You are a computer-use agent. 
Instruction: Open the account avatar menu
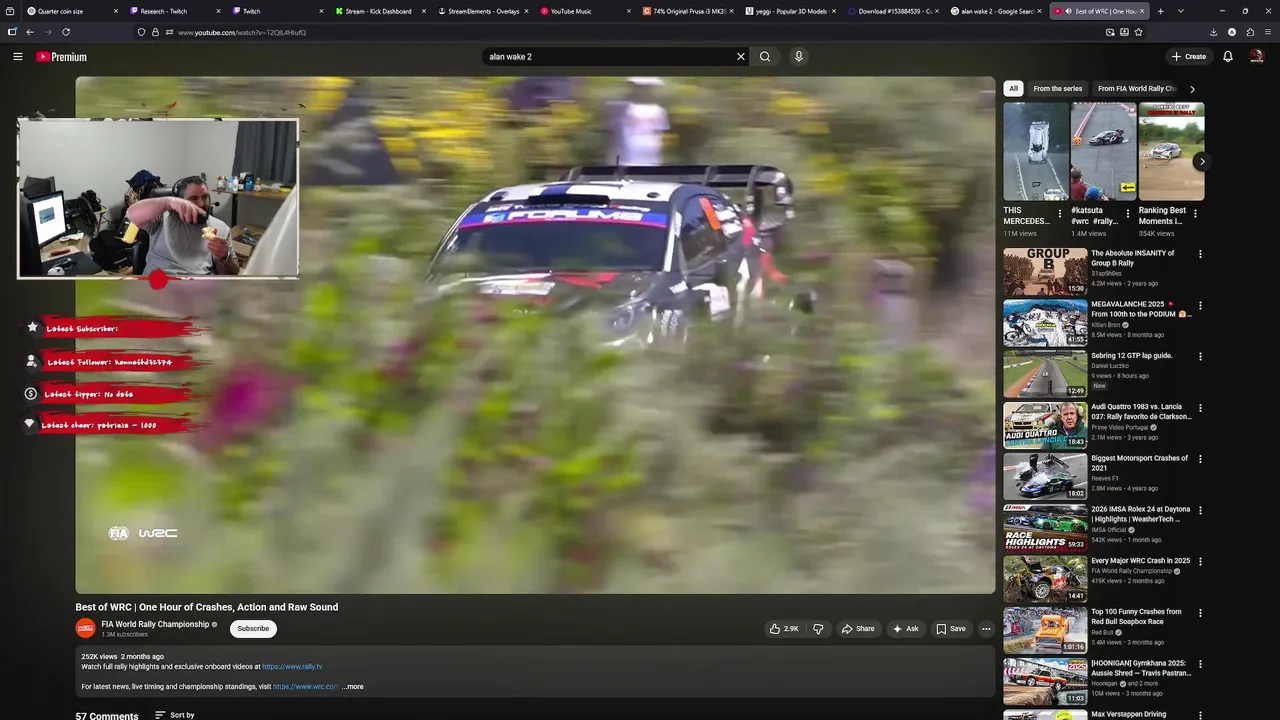click(1257, 57)
